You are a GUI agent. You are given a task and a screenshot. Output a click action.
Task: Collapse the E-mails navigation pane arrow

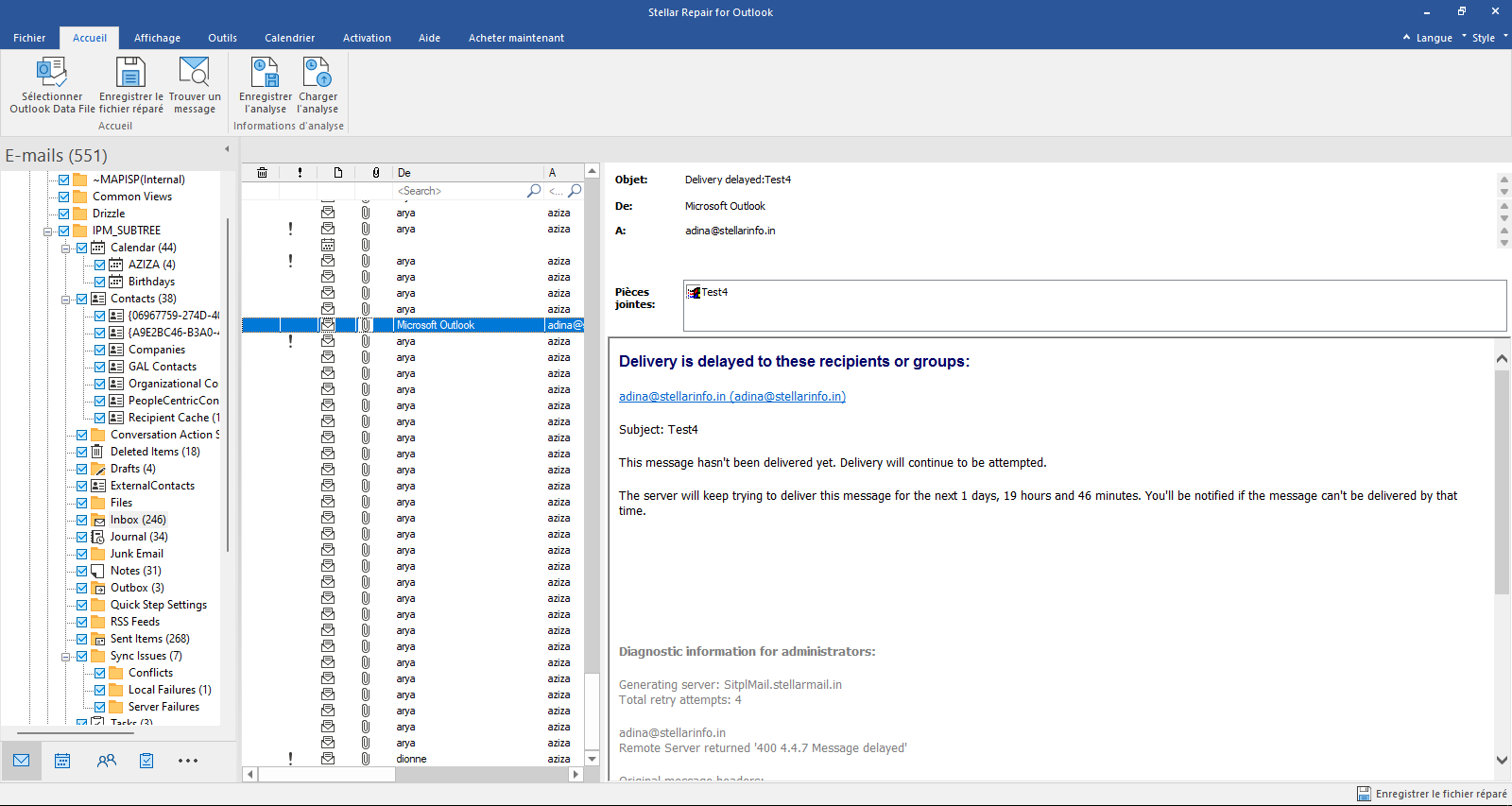coord(227,149)
